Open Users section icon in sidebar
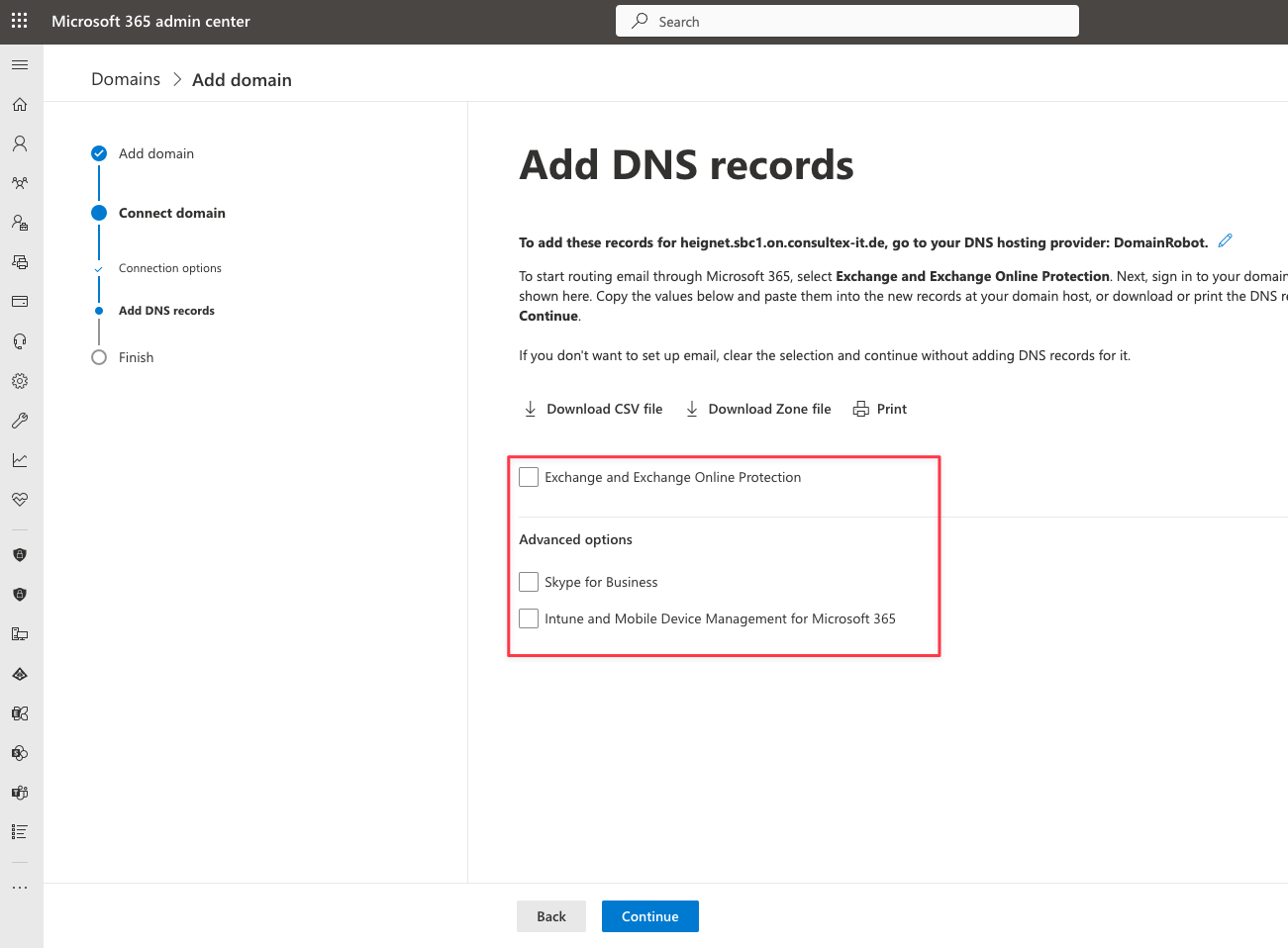This screenshot has height=948, width=1288. (x=20, y=143)
